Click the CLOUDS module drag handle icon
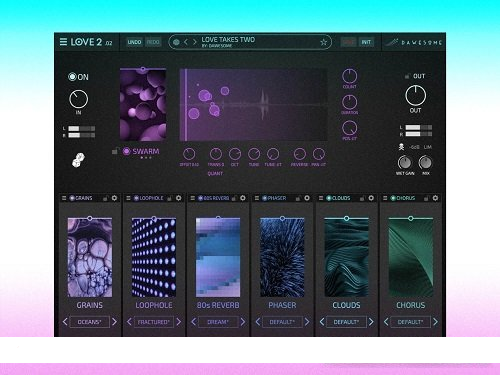Image resolution: width=500 pixels, height=375 pixels. tap(321, 198)
